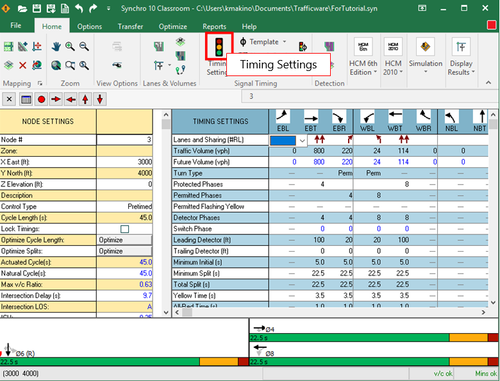Viewport: 500px width, 381px height.
Task: Click the X East value 3000
Action: [125, 162]
